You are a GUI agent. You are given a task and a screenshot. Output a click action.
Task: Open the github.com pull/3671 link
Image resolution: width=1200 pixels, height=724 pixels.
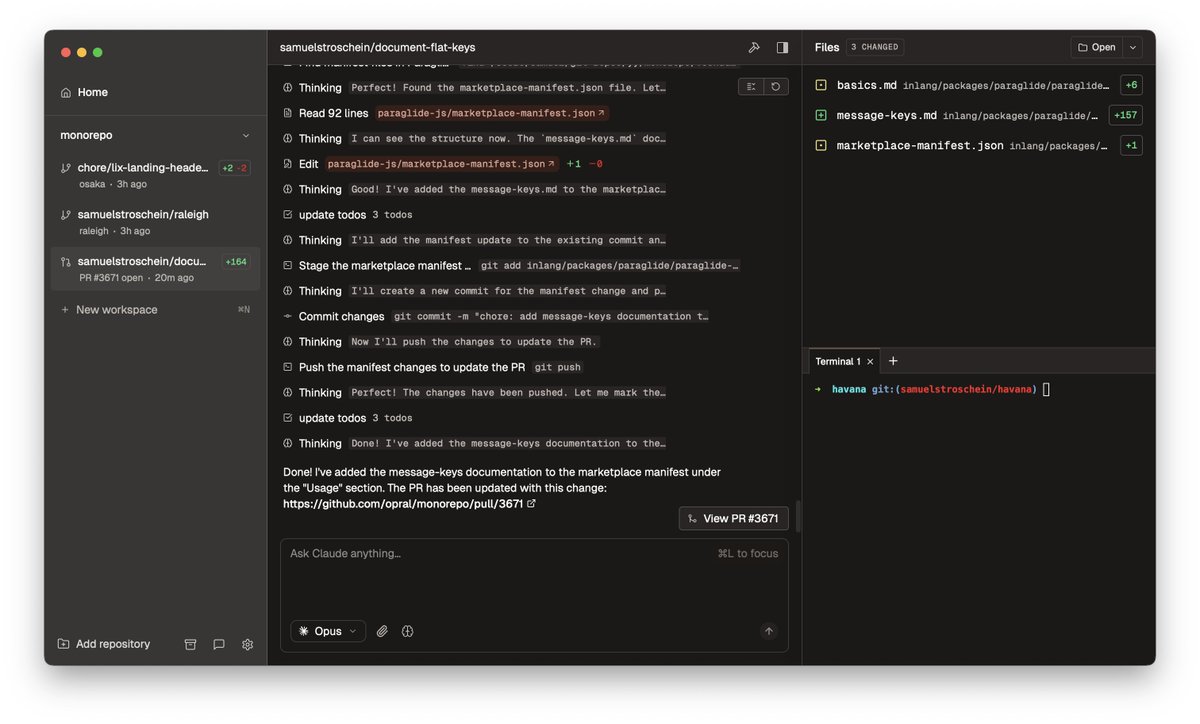point(409,504)
